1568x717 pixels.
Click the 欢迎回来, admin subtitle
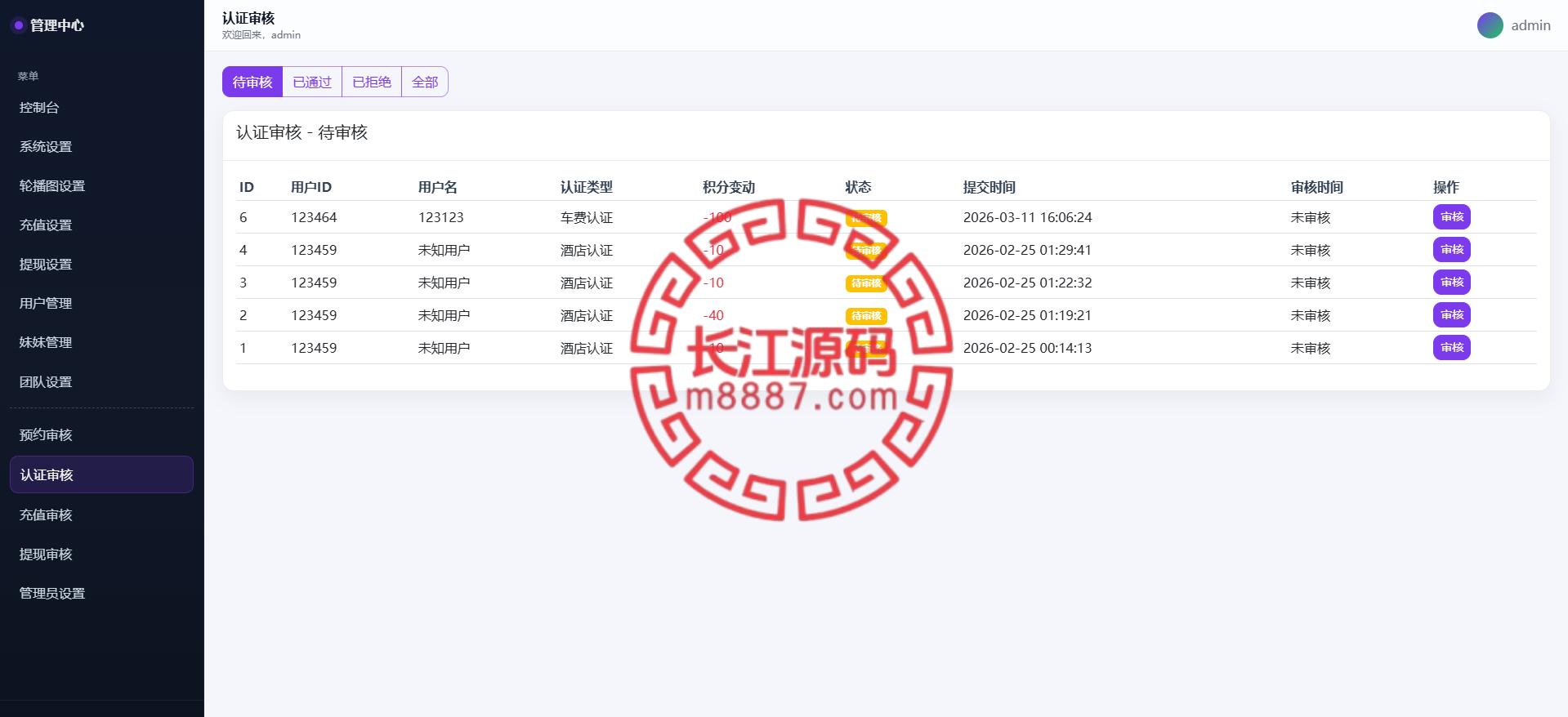coord(261,35)
